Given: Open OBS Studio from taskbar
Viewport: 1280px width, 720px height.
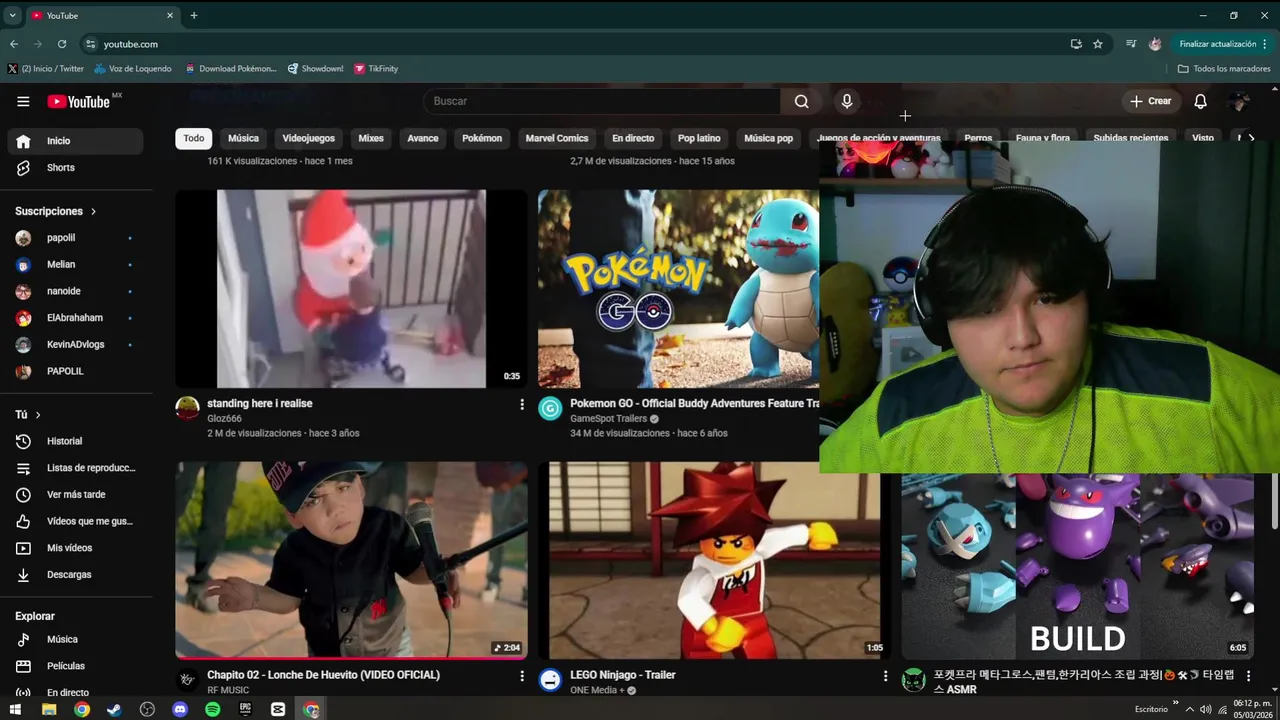Looking at the screenshot, I should 147,709.
